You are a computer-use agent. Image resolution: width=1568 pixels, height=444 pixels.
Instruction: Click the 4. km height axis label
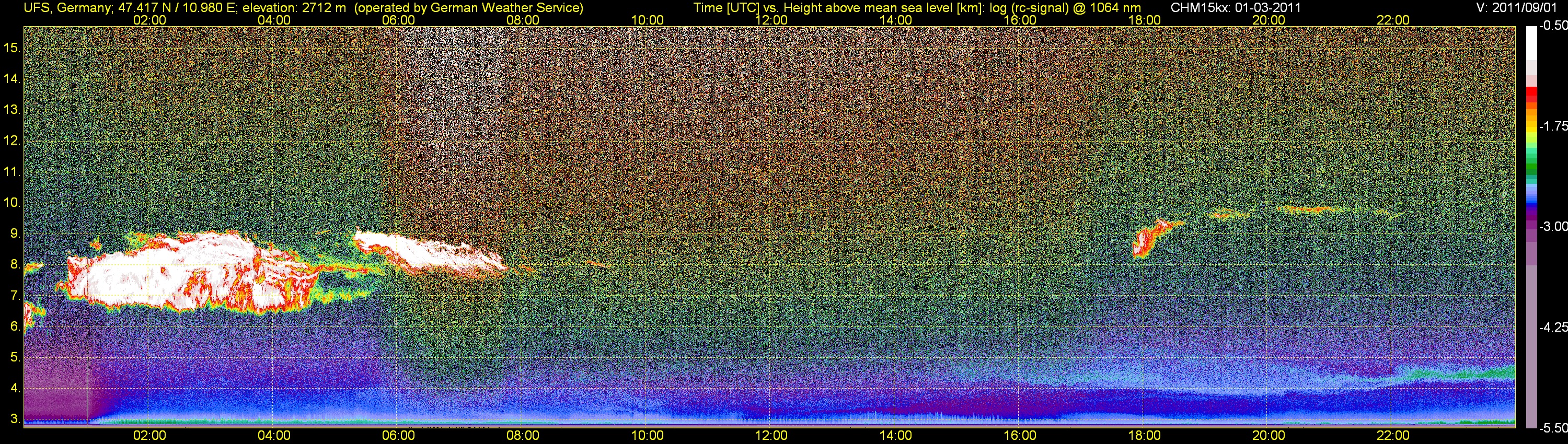coord(15,388)
